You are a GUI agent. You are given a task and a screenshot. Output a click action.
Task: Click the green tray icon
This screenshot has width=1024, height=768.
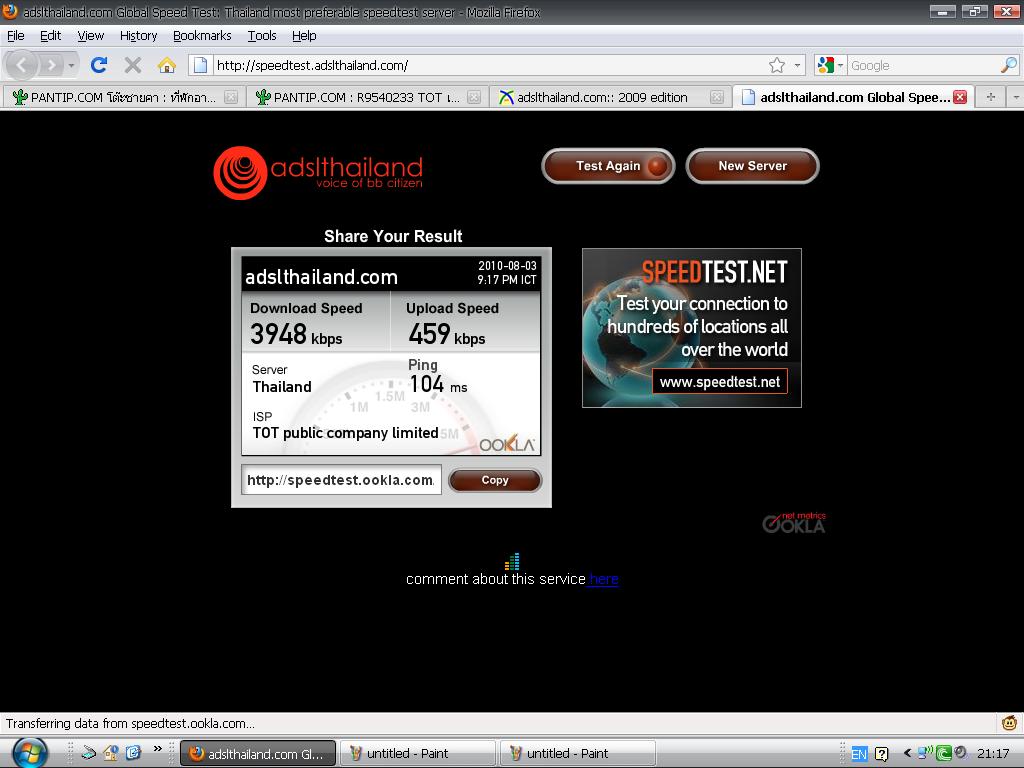pyautogui.click(x=943, y=753)
